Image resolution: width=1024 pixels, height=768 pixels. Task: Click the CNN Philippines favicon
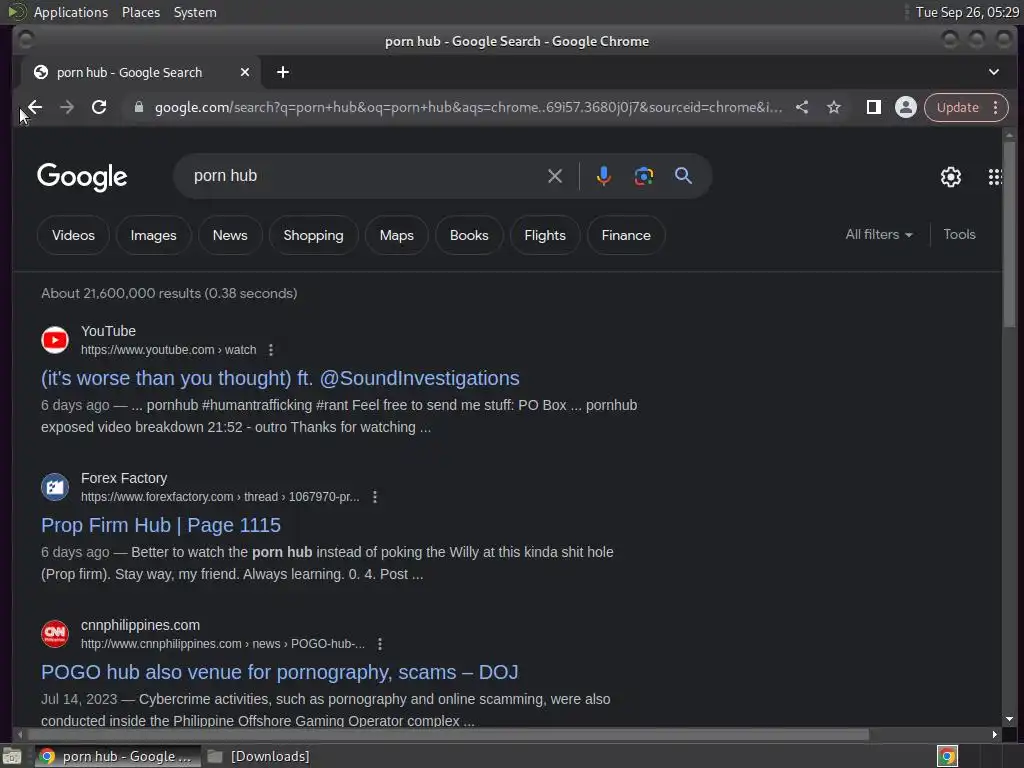coord(55,633)
